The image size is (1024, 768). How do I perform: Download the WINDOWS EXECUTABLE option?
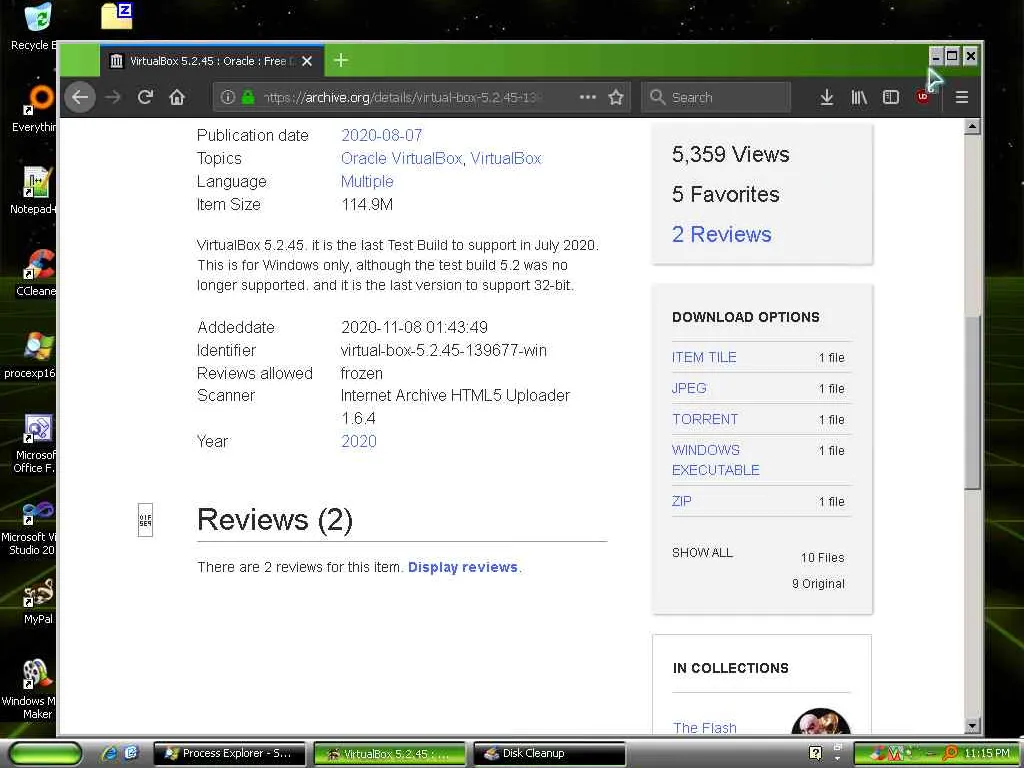coord(715,460)
